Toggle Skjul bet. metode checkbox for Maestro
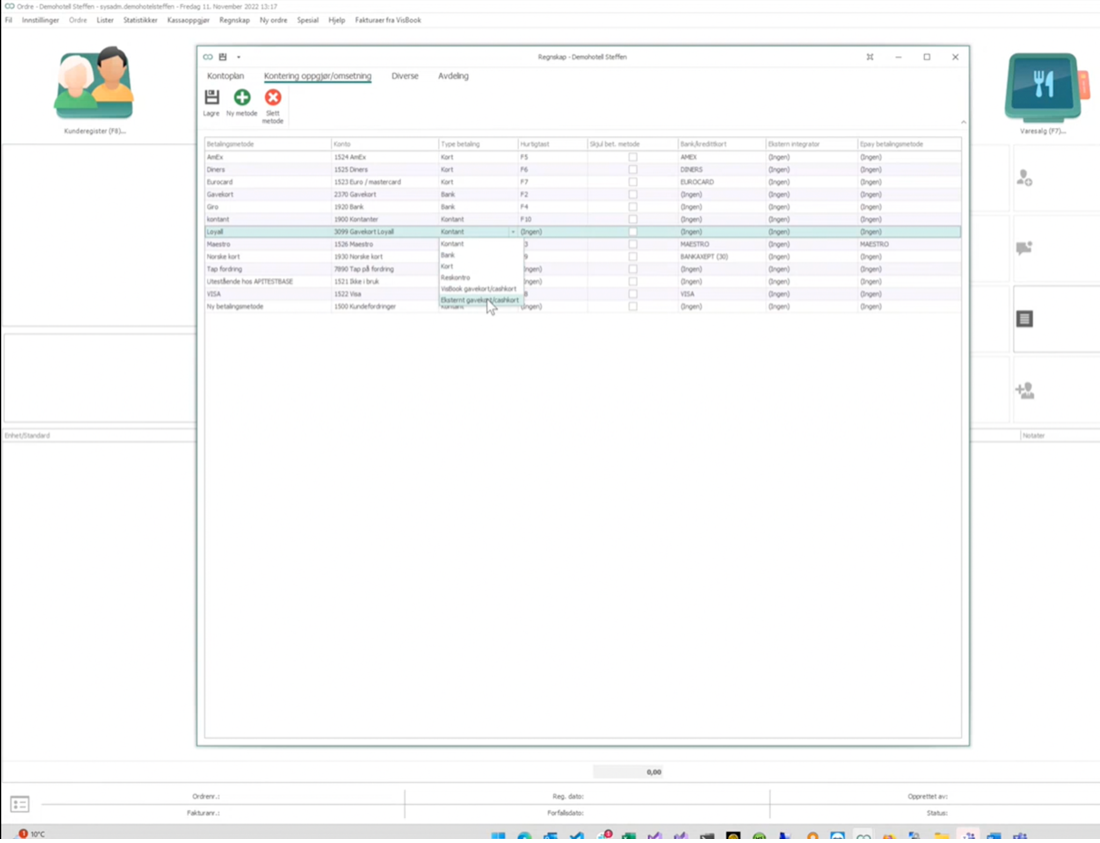Image resolution: width=1100 pixels, height=843 pixels. coord(633,244)
